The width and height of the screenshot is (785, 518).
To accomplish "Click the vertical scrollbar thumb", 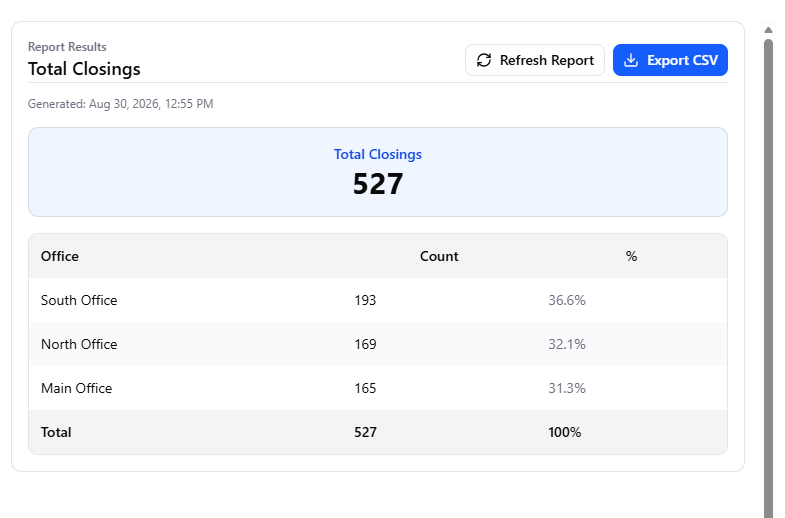I will point(768,278).
